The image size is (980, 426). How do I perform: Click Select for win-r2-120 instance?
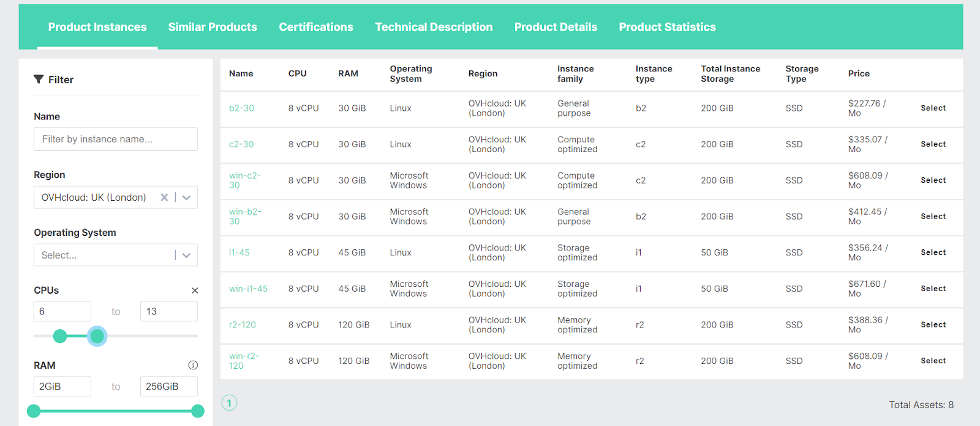(x=933, y=360)
